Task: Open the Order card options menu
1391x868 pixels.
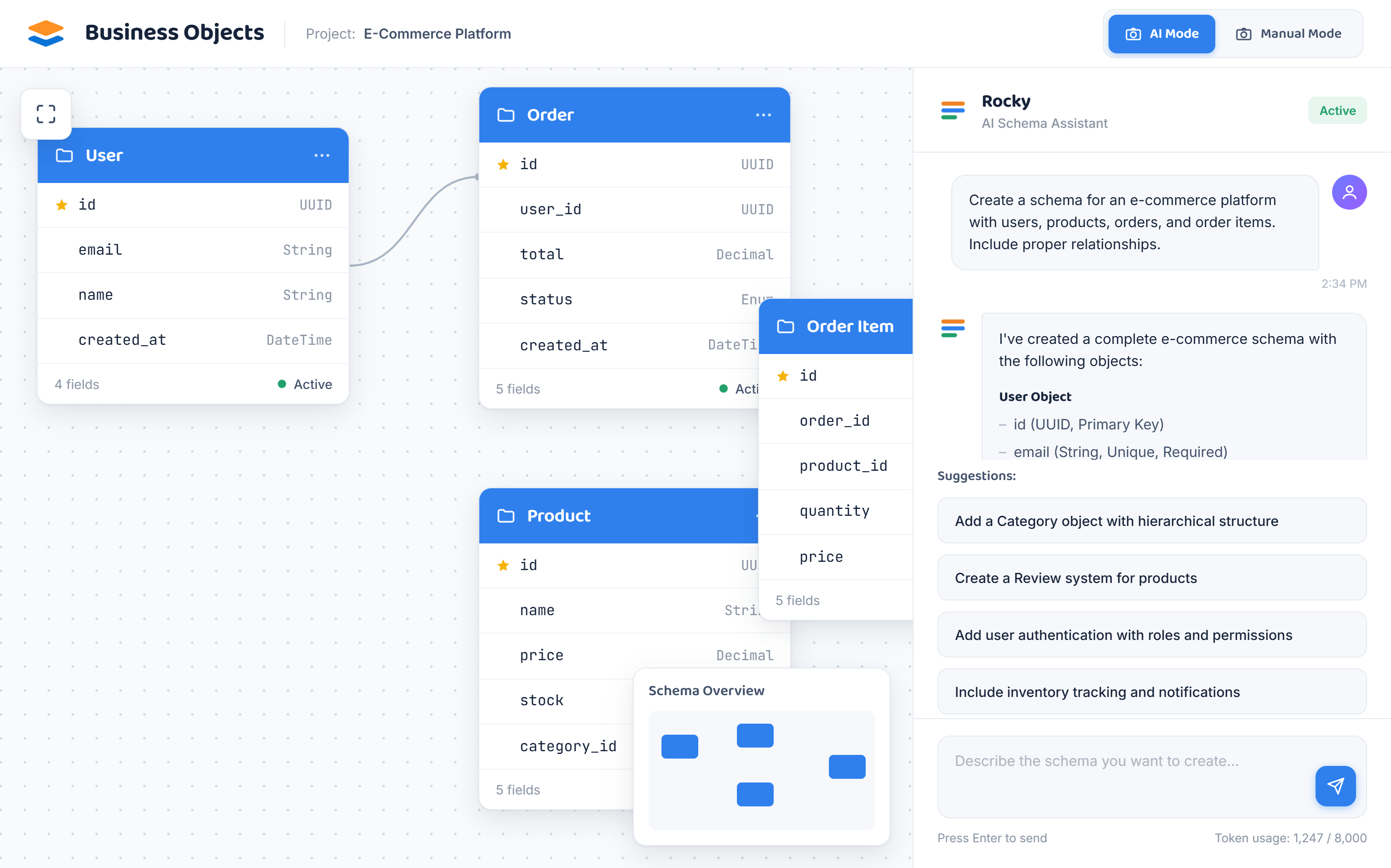Action: (763, 115)
